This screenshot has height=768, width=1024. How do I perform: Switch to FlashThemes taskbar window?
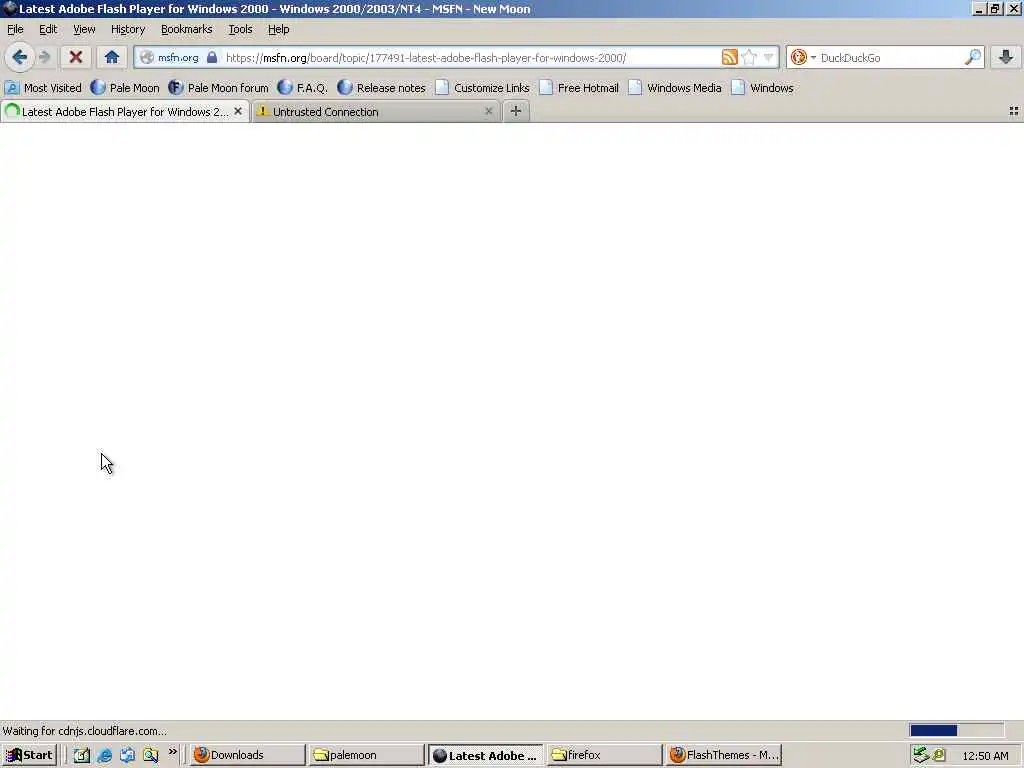pos(724,755)
